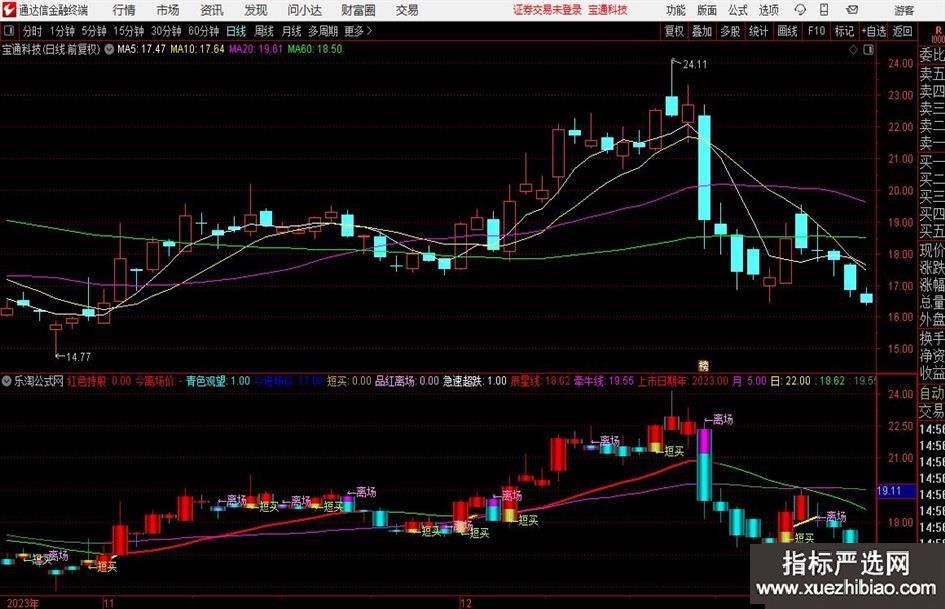945x609 pixels.
Task: Open the envelope messages icon
Action: coord(852,10)
